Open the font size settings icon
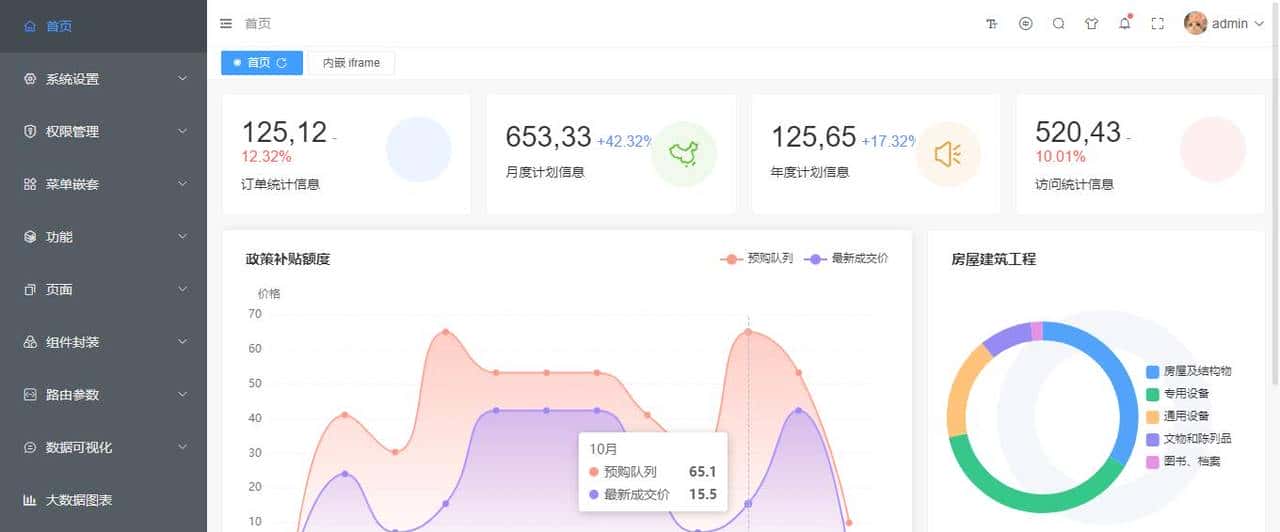The height and width of the screenshot is (532, 1280). click(x=992, y=24)
